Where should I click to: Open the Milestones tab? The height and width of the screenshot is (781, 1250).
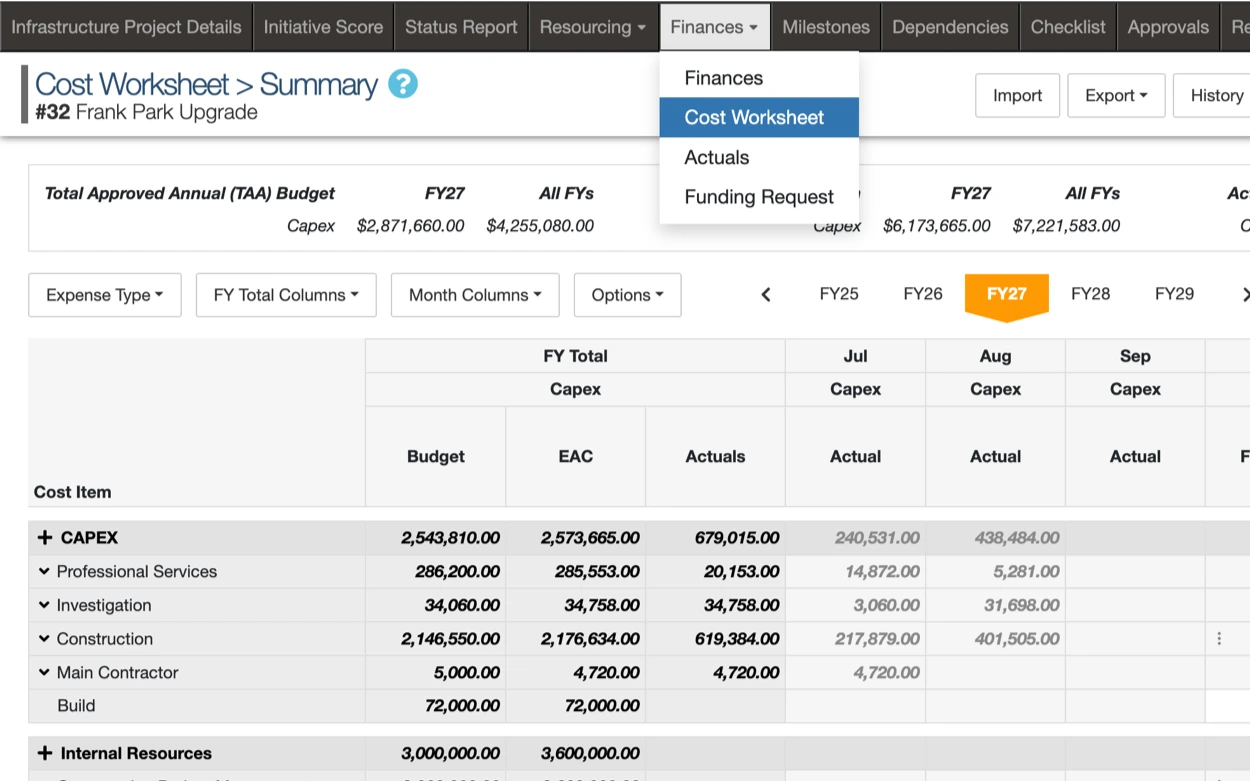pyautogui.click(x=826, y=27)
